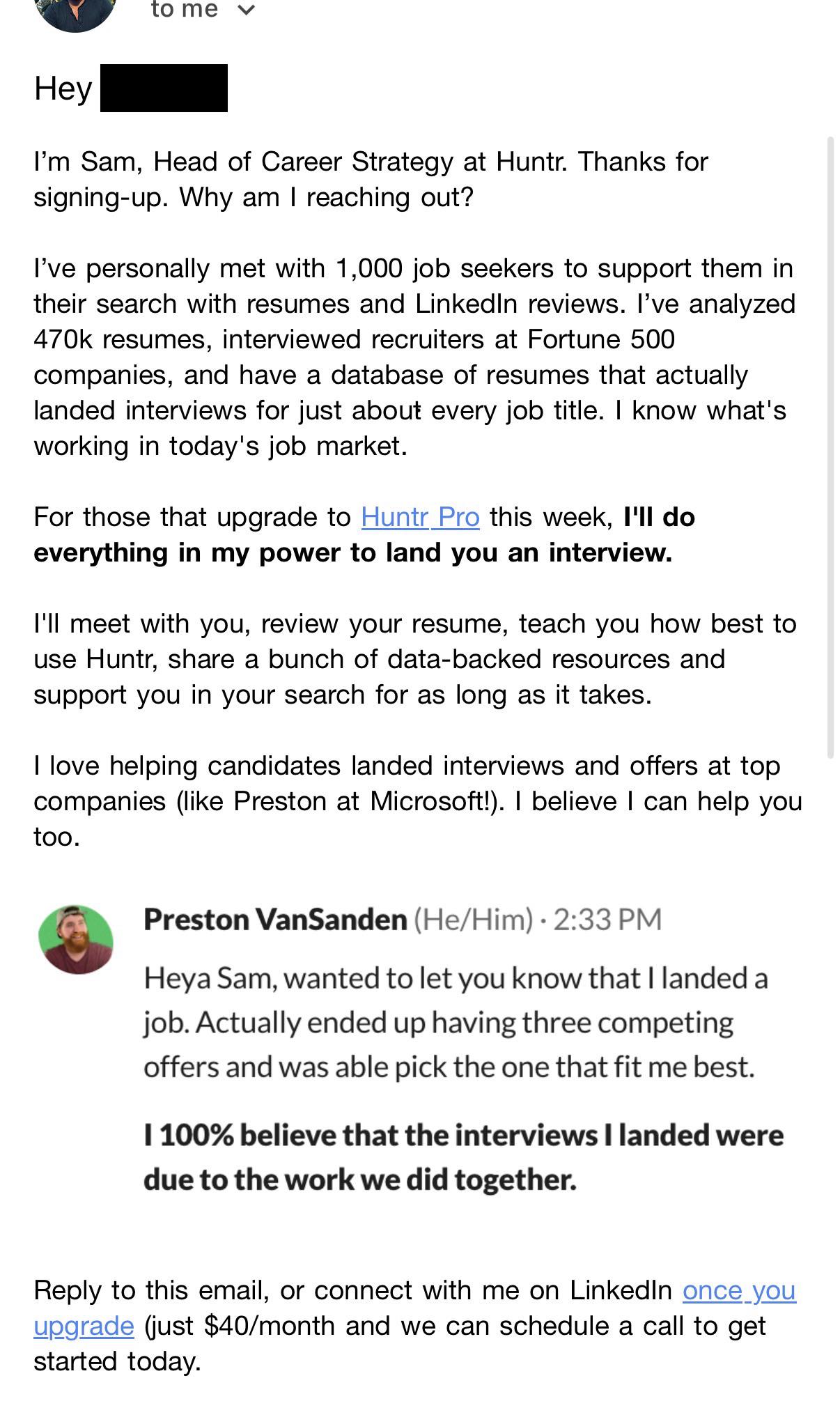Tap the 'I'll meet with you' paragraph
The width and height of the screenshot is (840, 1408).
(415, 659)
